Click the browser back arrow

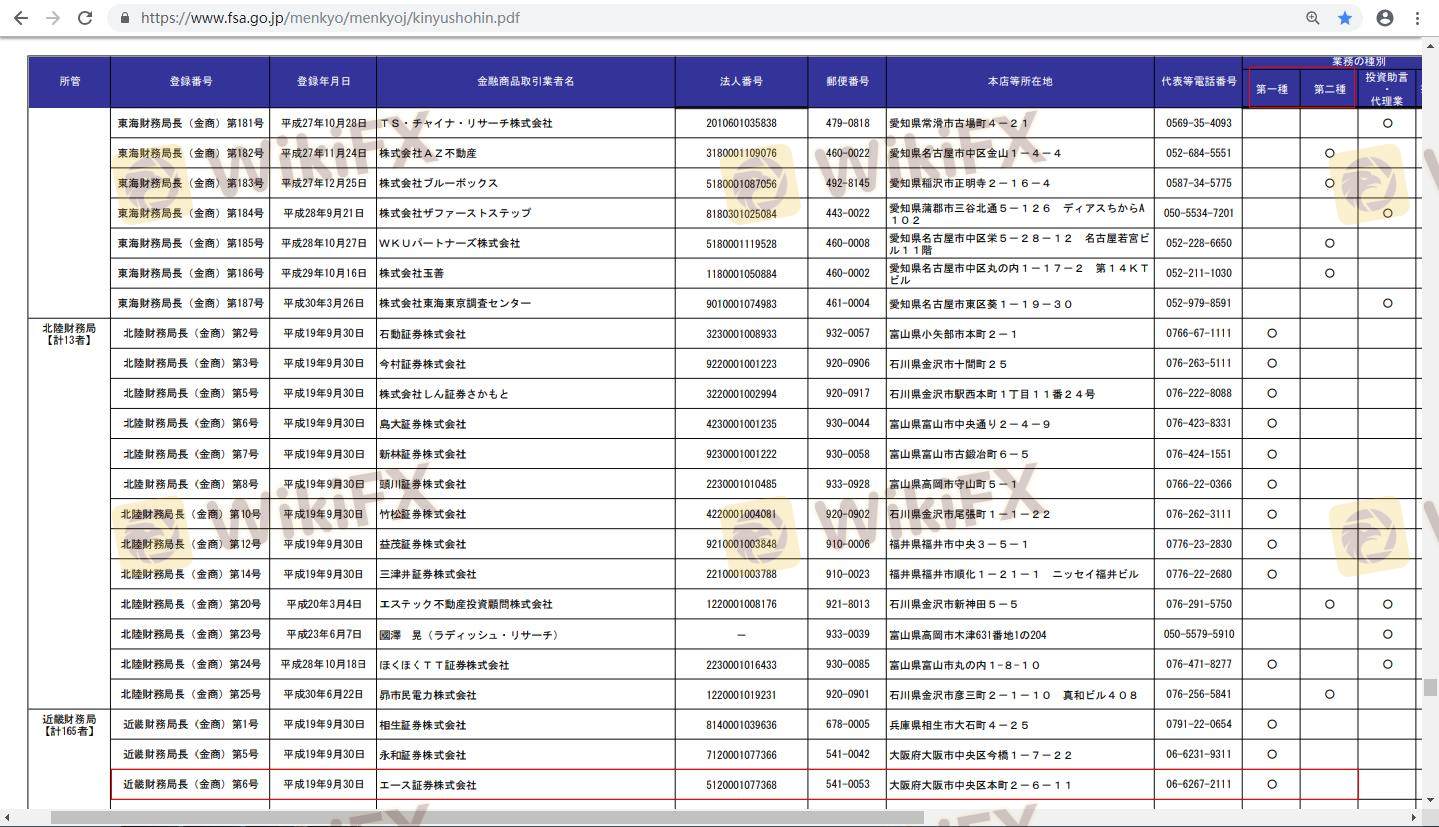pos(20,18)
